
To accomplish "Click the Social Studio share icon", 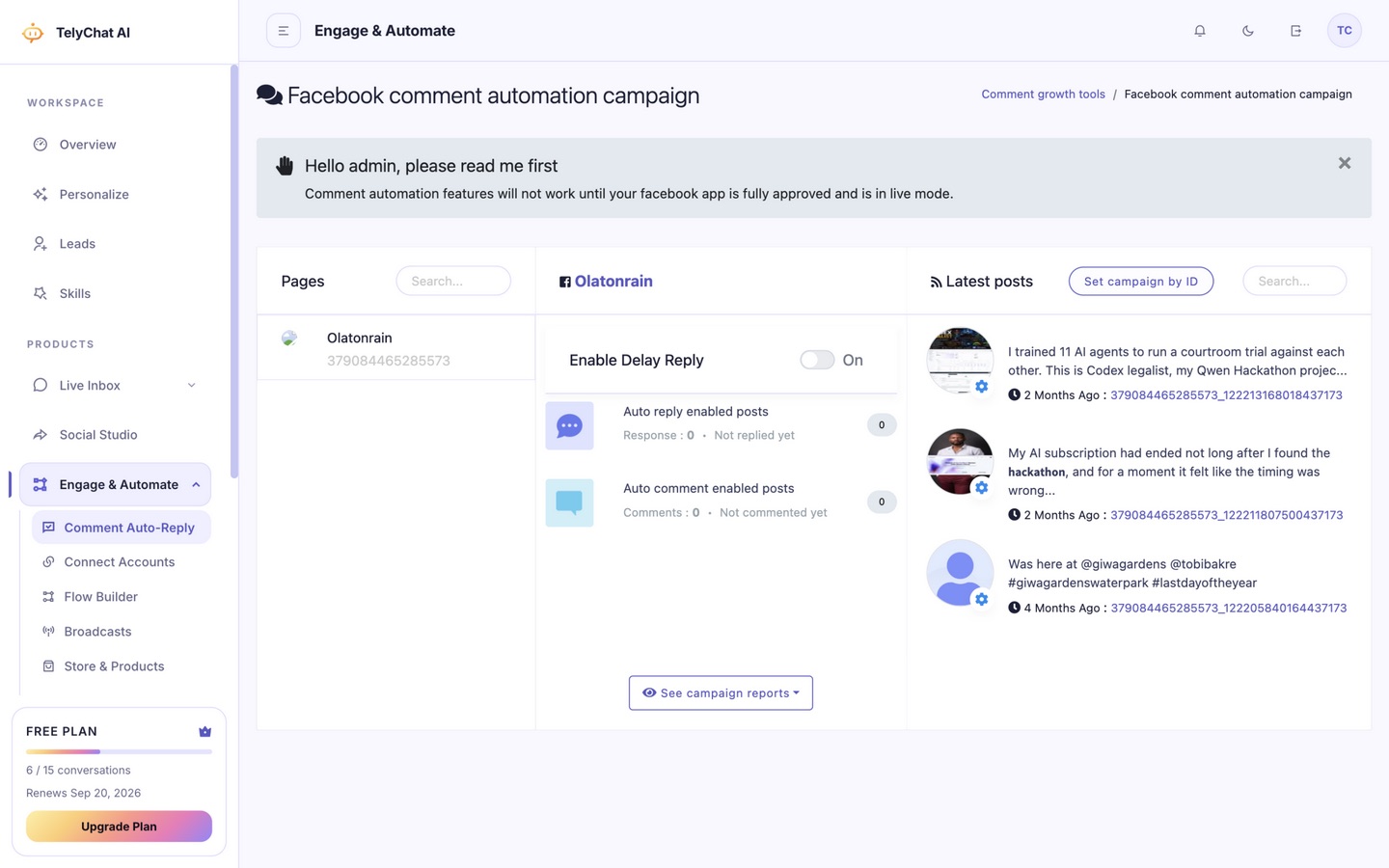I will tap(41, 435).
